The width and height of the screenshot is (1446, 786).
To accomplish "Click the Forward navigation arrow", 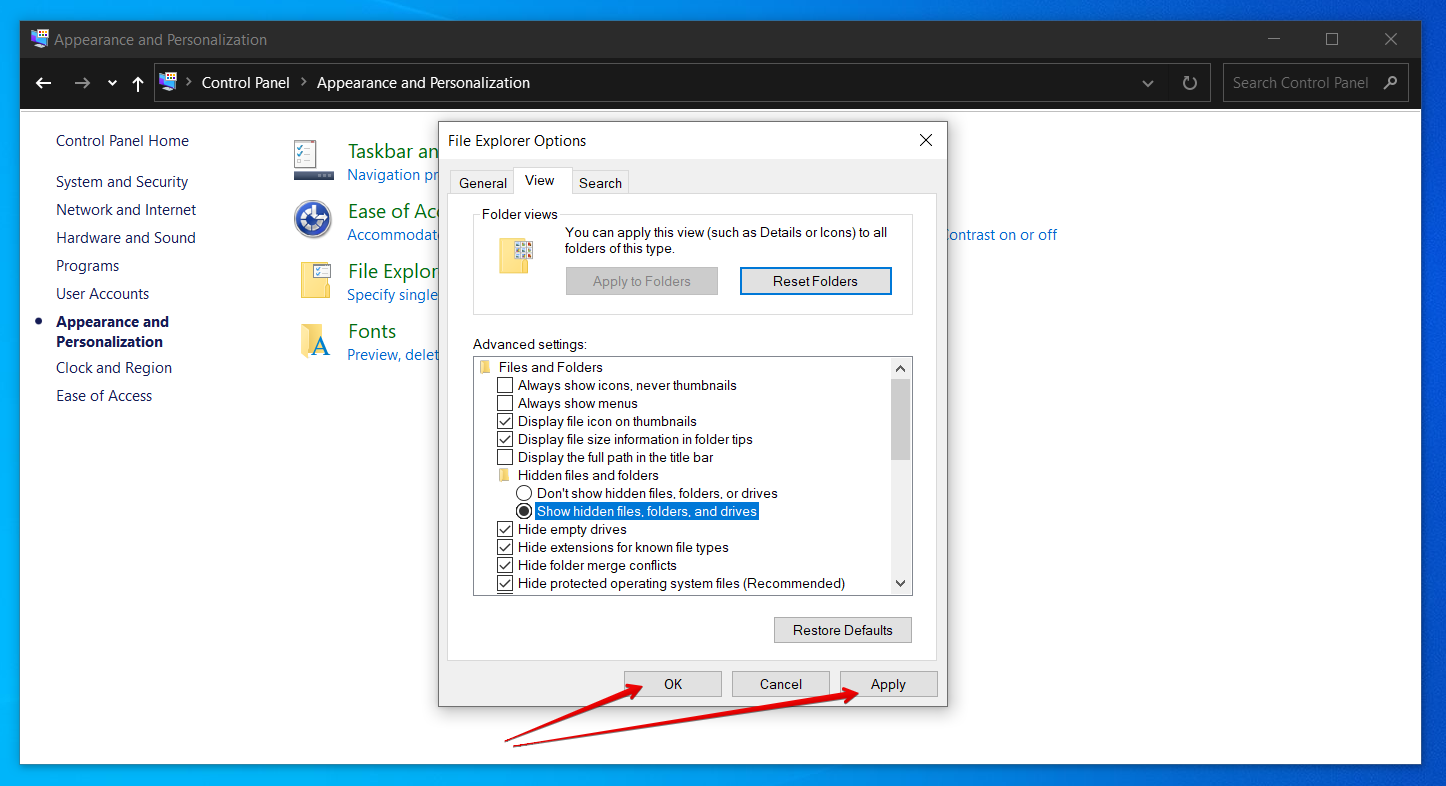I will pyautogui.click(x=82, y=83).
